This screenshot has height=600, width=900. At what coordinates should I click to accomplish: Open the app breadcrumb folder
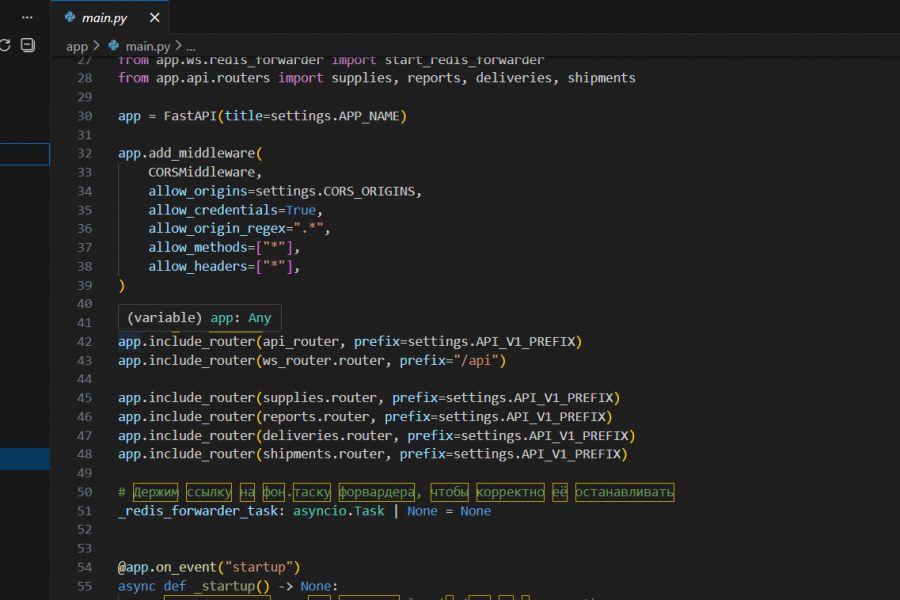[77, 46]
